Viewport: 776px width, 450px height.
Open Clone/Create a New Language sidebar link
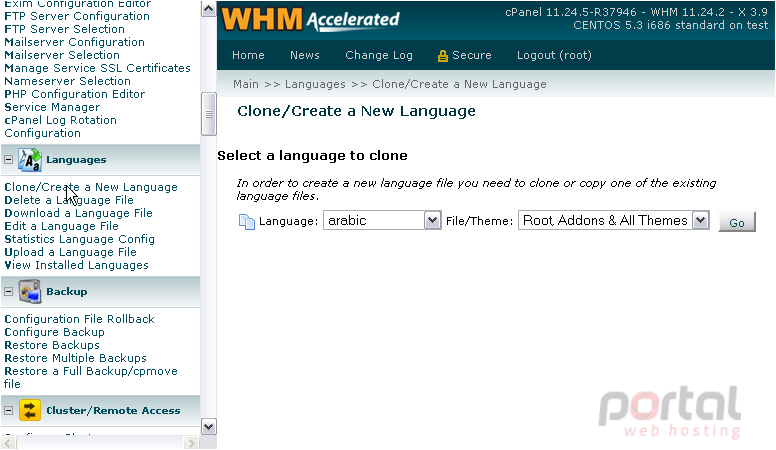pyautogui.click(x=91, y=187)
